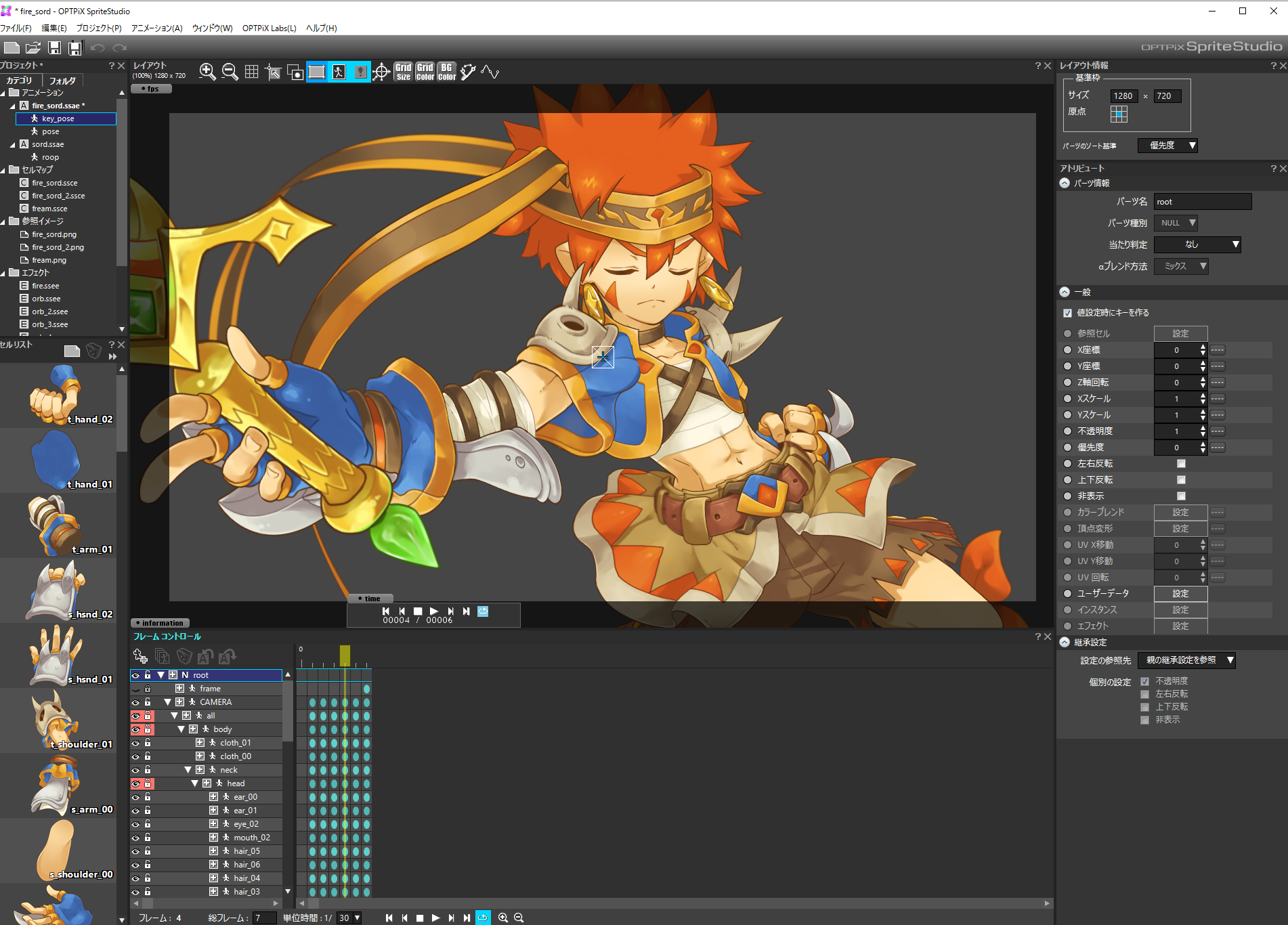Toggle lock icon of the frame part
The image size is (1288, 925).
pos(147,689)
